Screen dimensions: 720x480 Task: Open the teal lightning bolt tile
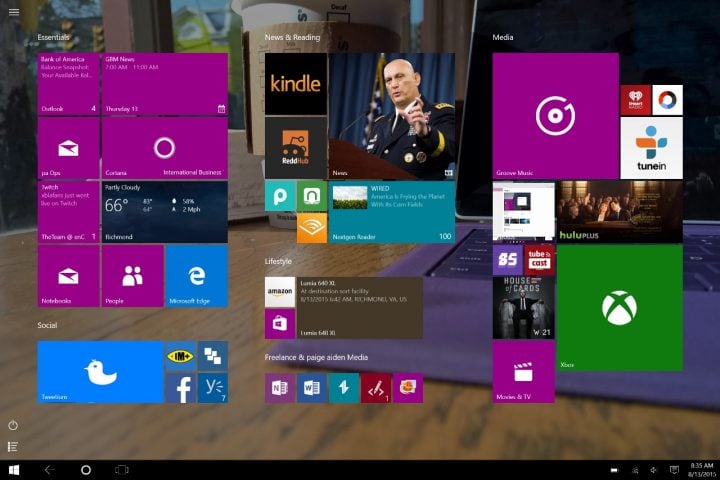tap(344, 388)
